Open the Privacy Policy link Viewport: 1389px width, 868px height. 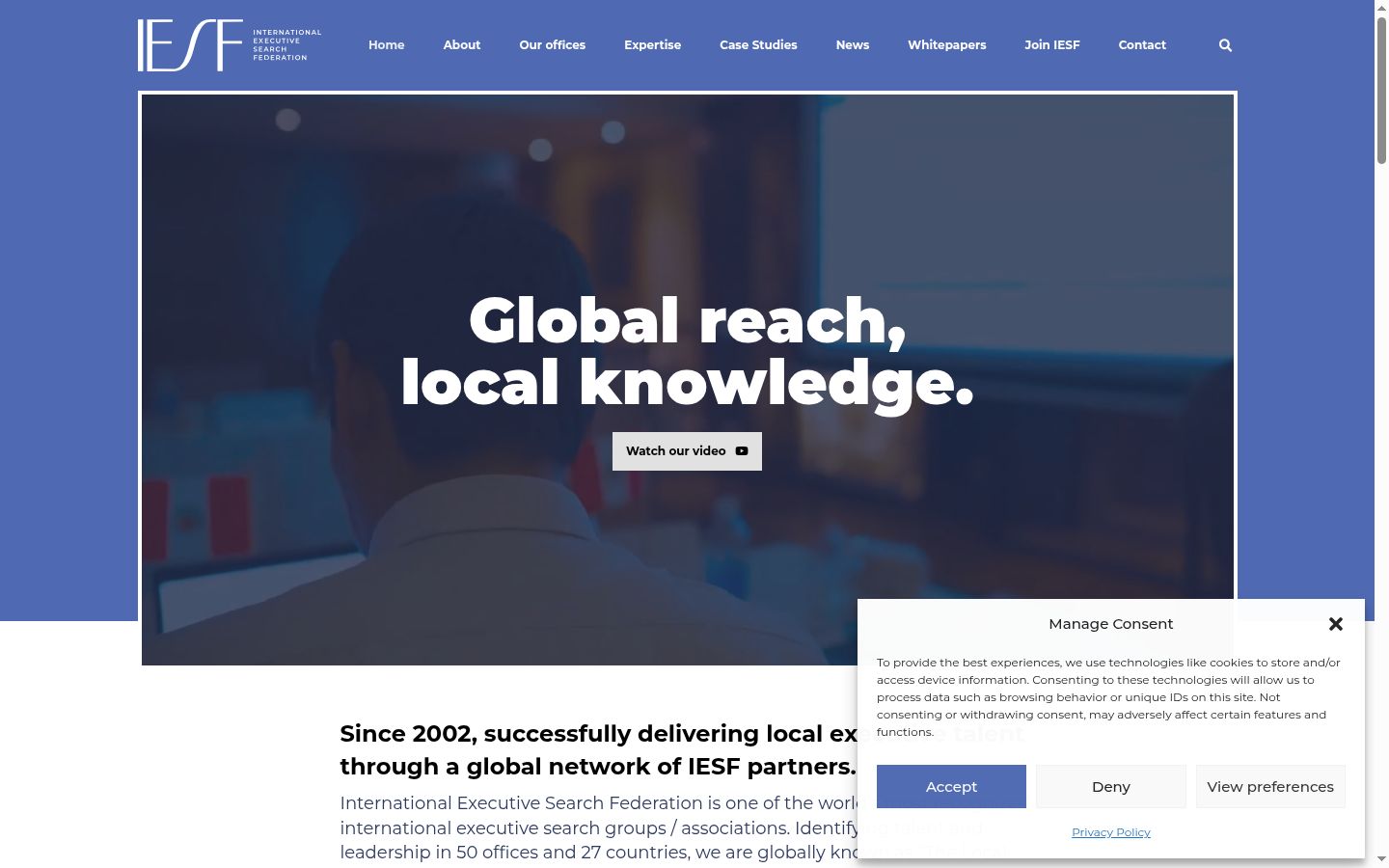[x=1111, y=832]
